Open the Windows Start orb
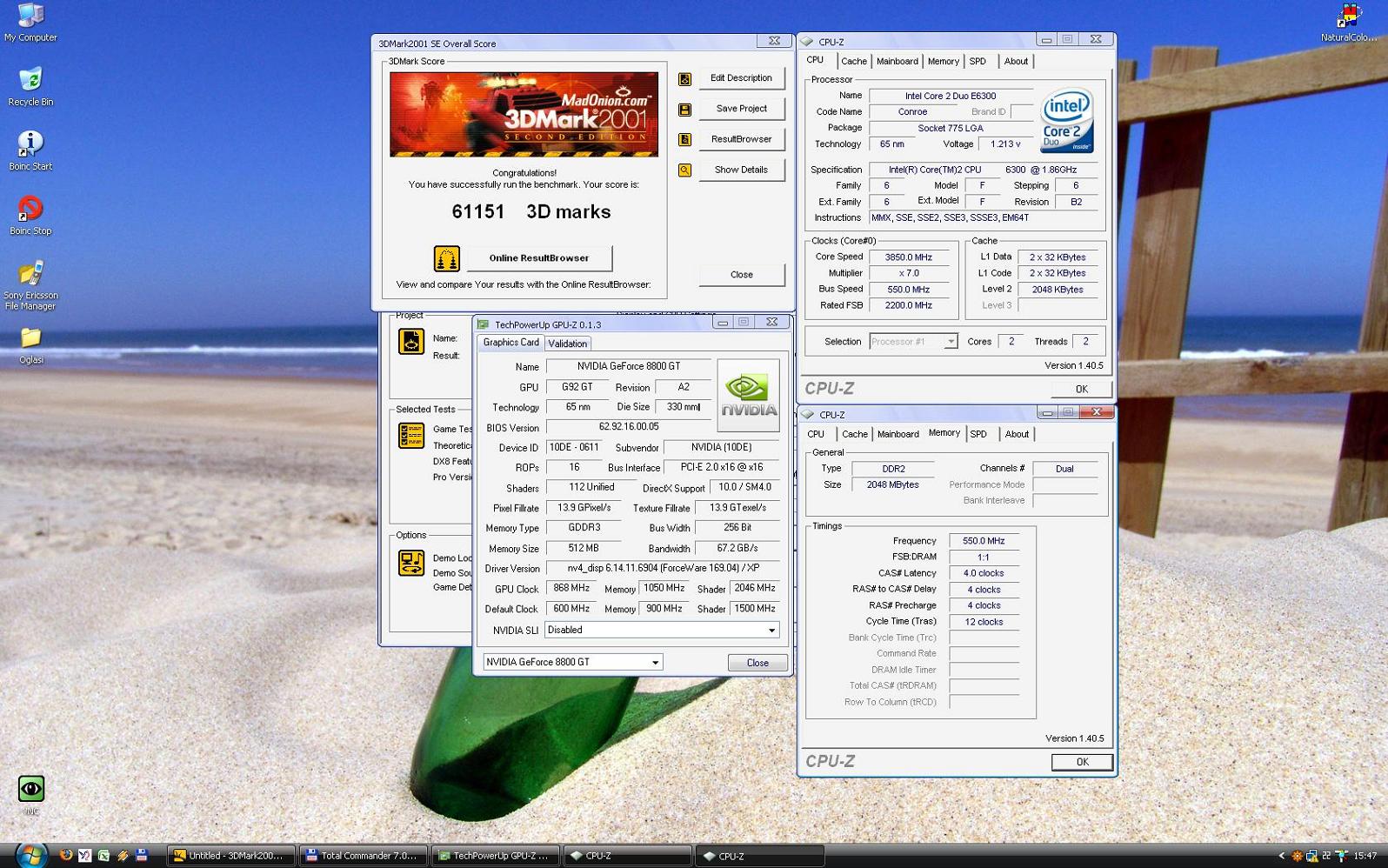 [30, 856]
